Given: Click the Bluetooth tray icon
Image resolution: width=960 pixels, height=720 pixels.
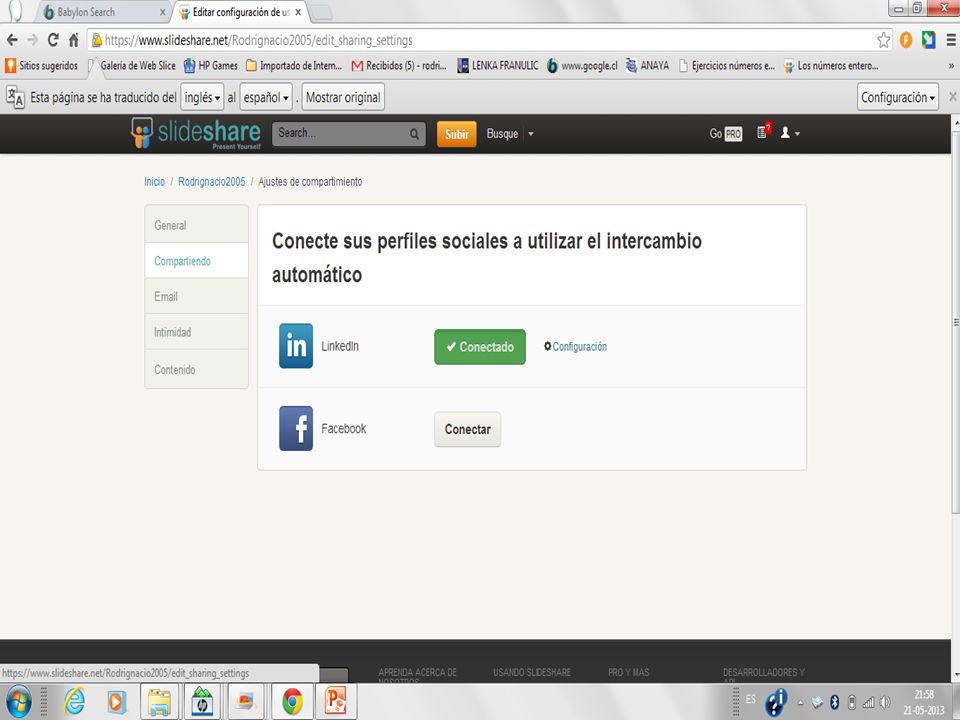Looking at the screenshot, I should click(834, 702).
